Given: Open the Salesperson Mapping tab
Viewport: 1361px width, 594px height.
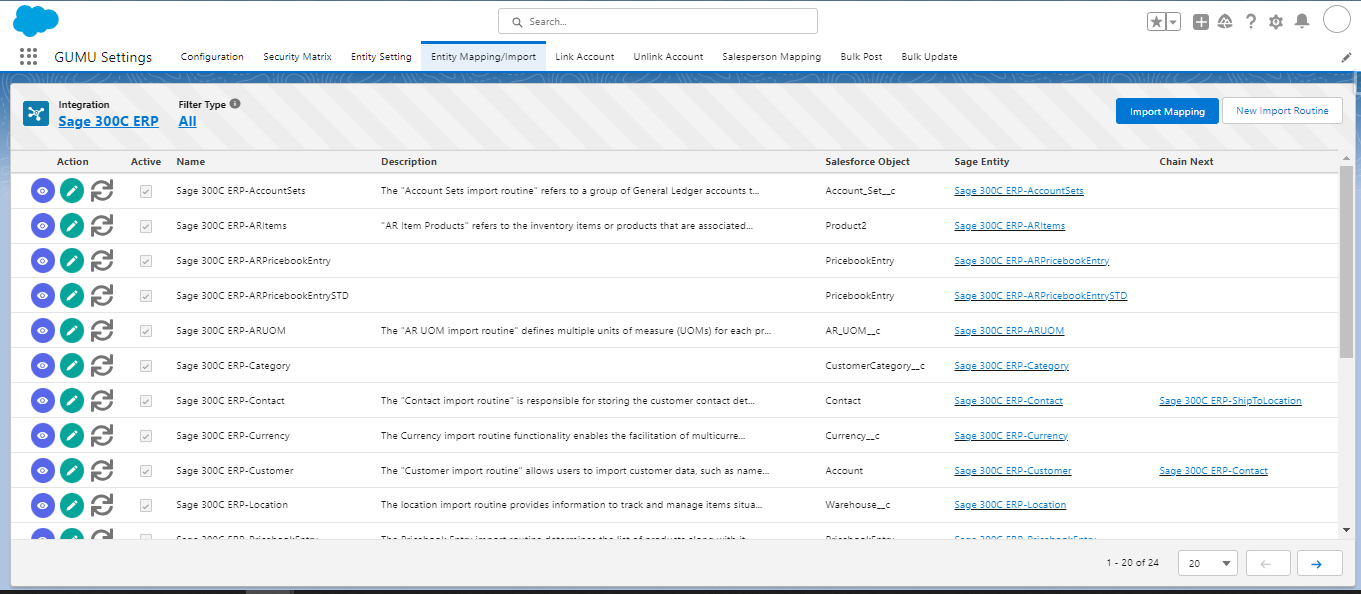Looking at the screenshot, I should coord(772,57).
